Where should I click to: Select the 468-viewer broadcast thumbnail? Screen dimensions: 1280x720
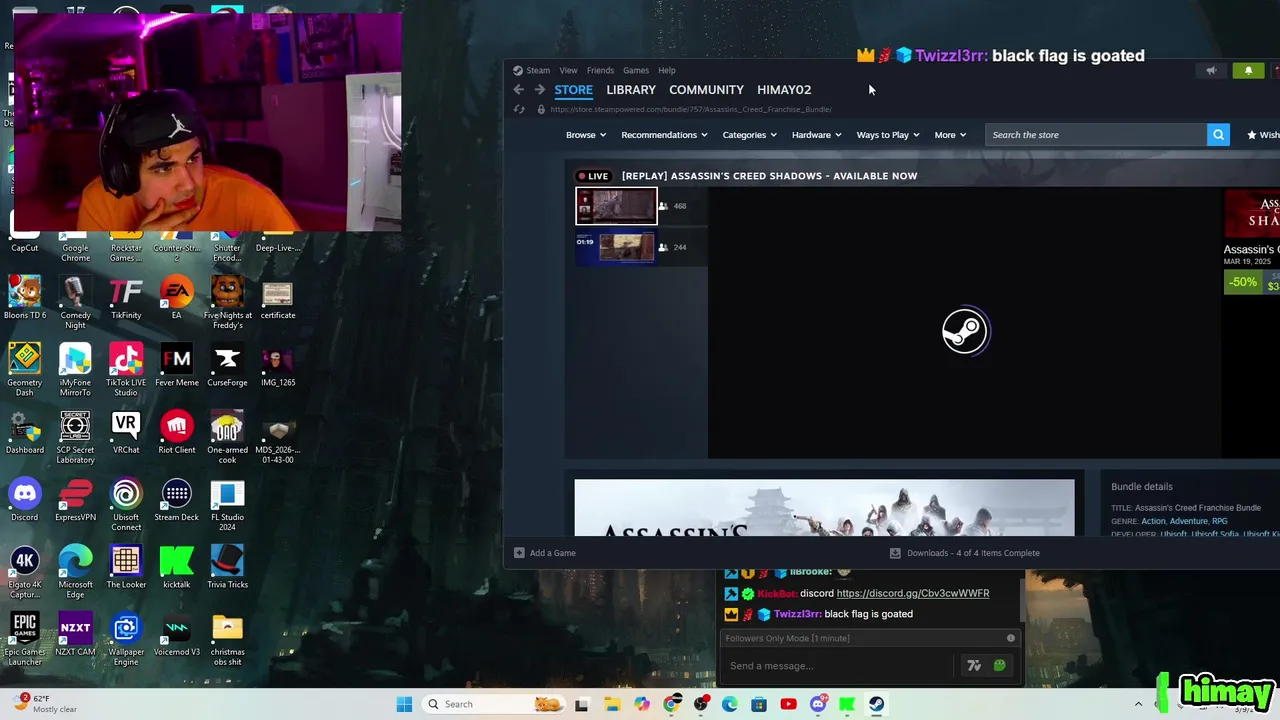pos(616,206)
